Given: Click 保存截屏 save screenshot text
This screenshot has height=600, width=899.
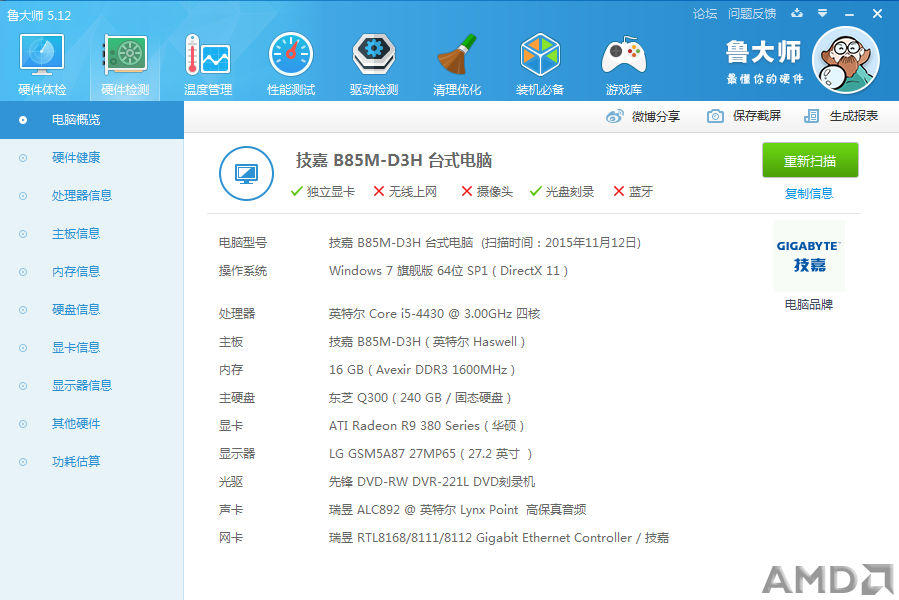Looking at the screenshot, I should click(756, 116).
